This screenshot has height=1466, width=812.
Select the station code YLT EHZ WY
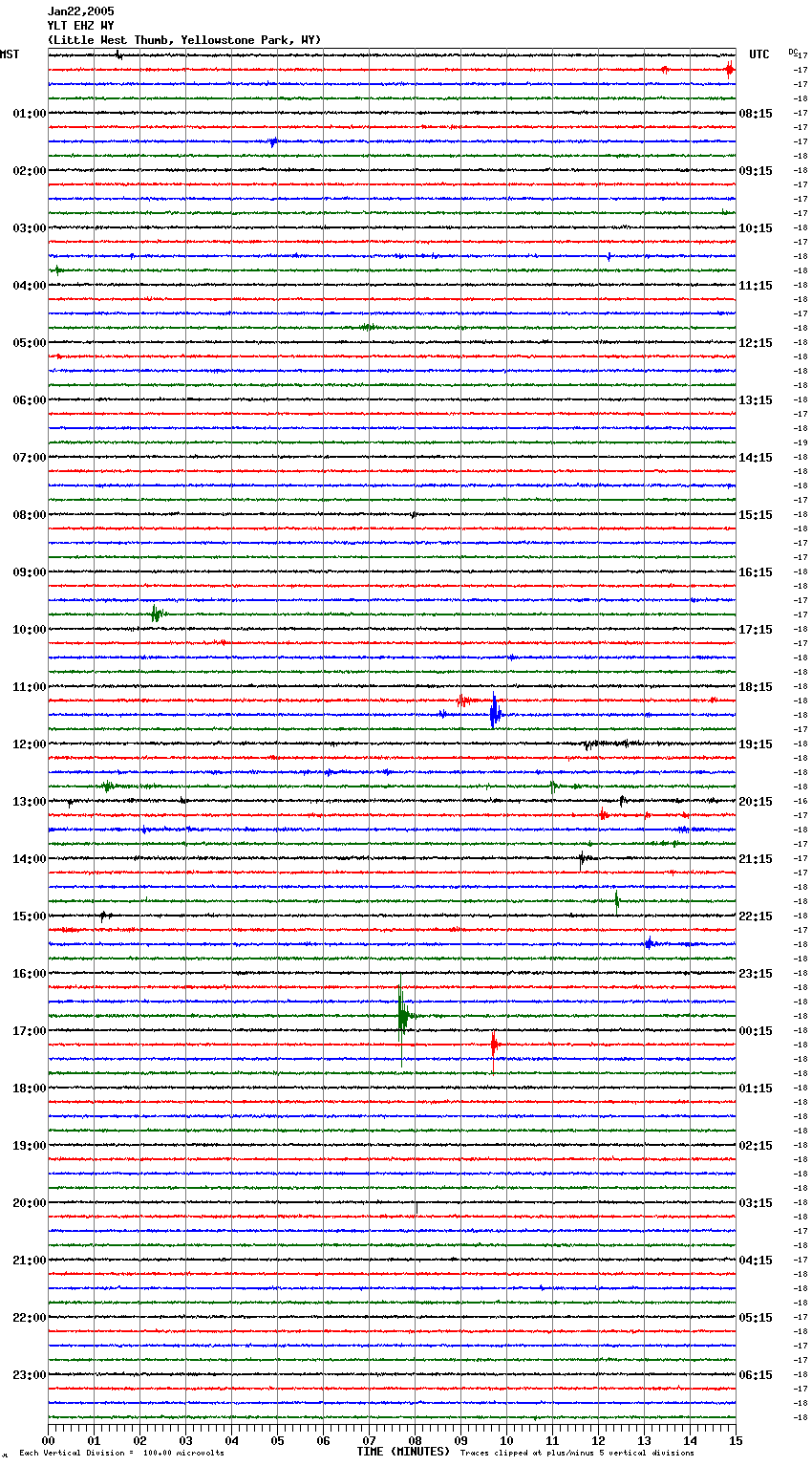tap(80, 26)
